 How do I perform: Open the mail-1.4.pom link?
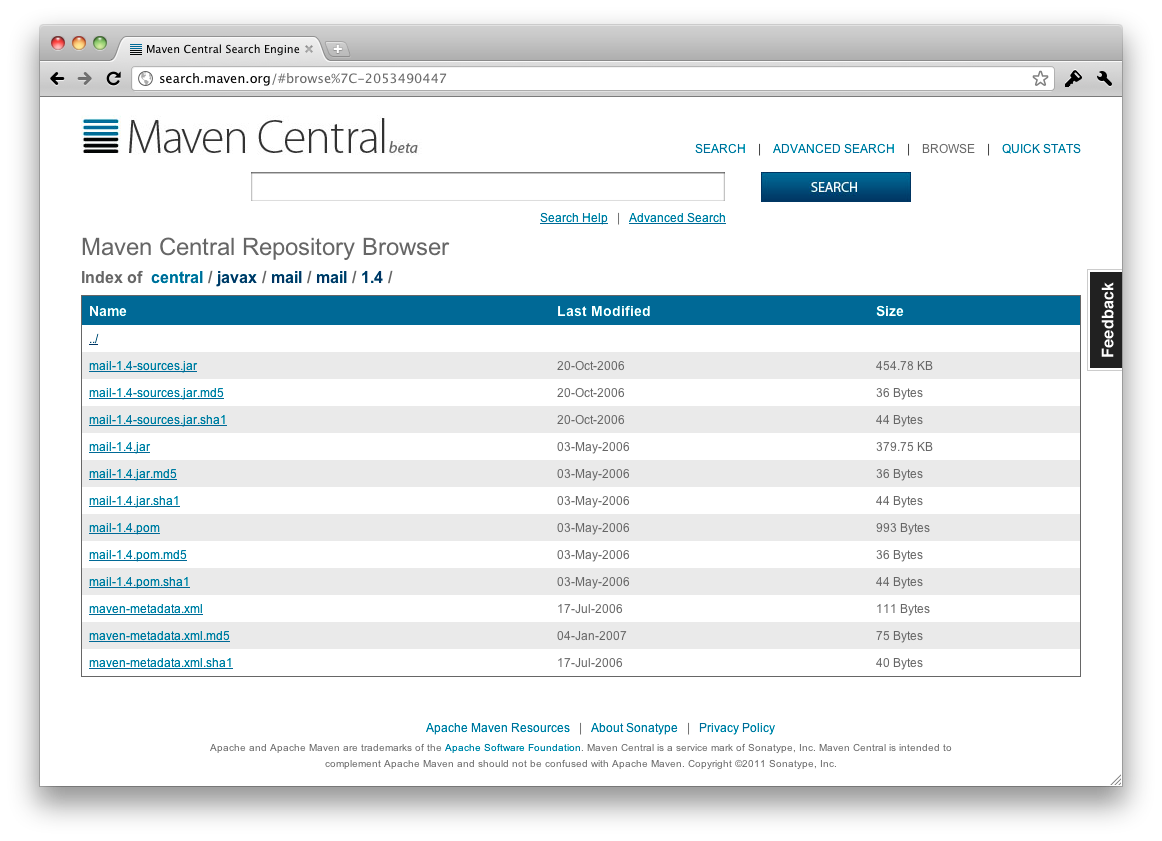click(x=124, y=528)
